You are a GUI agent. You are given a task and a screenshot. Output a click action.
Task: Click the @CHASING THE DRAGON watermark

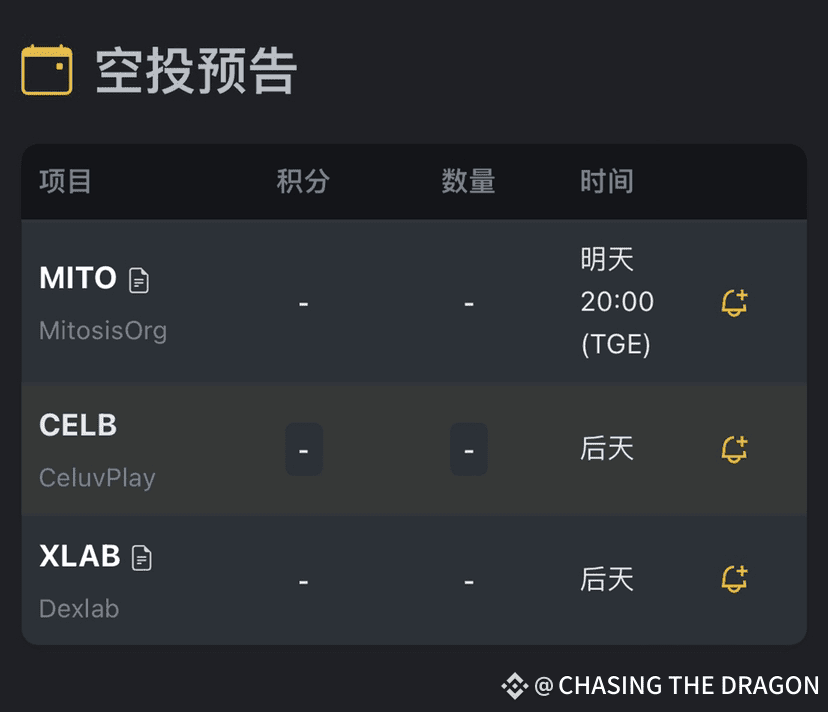point(676,686)
